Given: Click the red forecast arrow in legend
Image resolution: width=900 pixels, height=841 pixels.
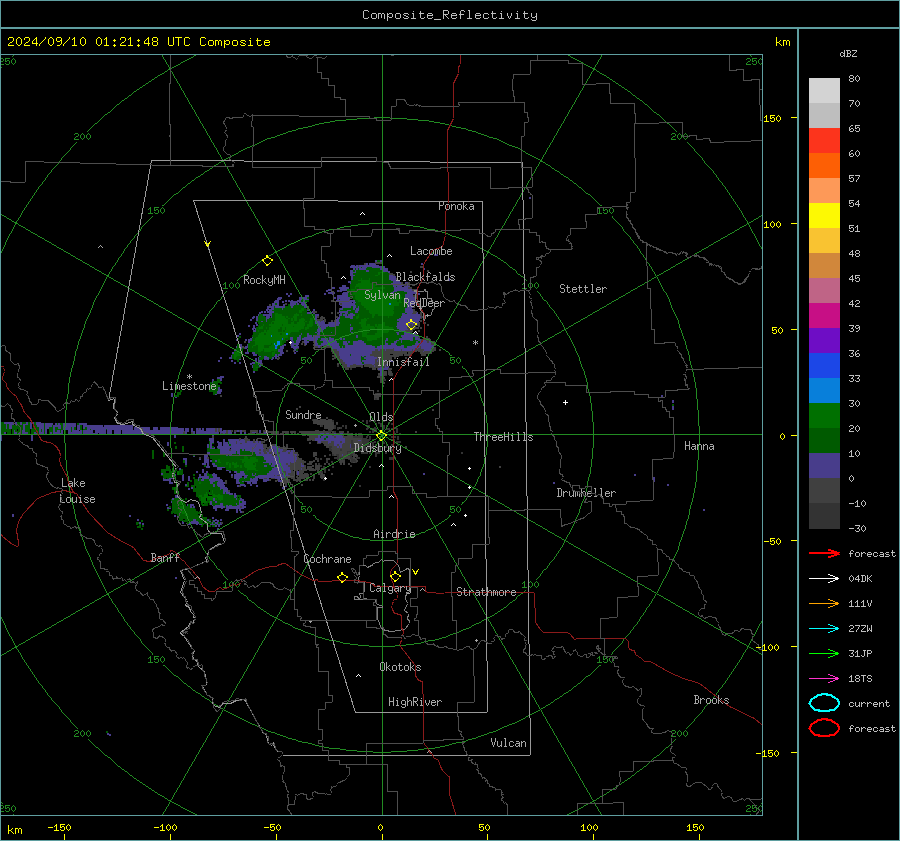Looking at the screenshot, I should (x=824, y=553).
